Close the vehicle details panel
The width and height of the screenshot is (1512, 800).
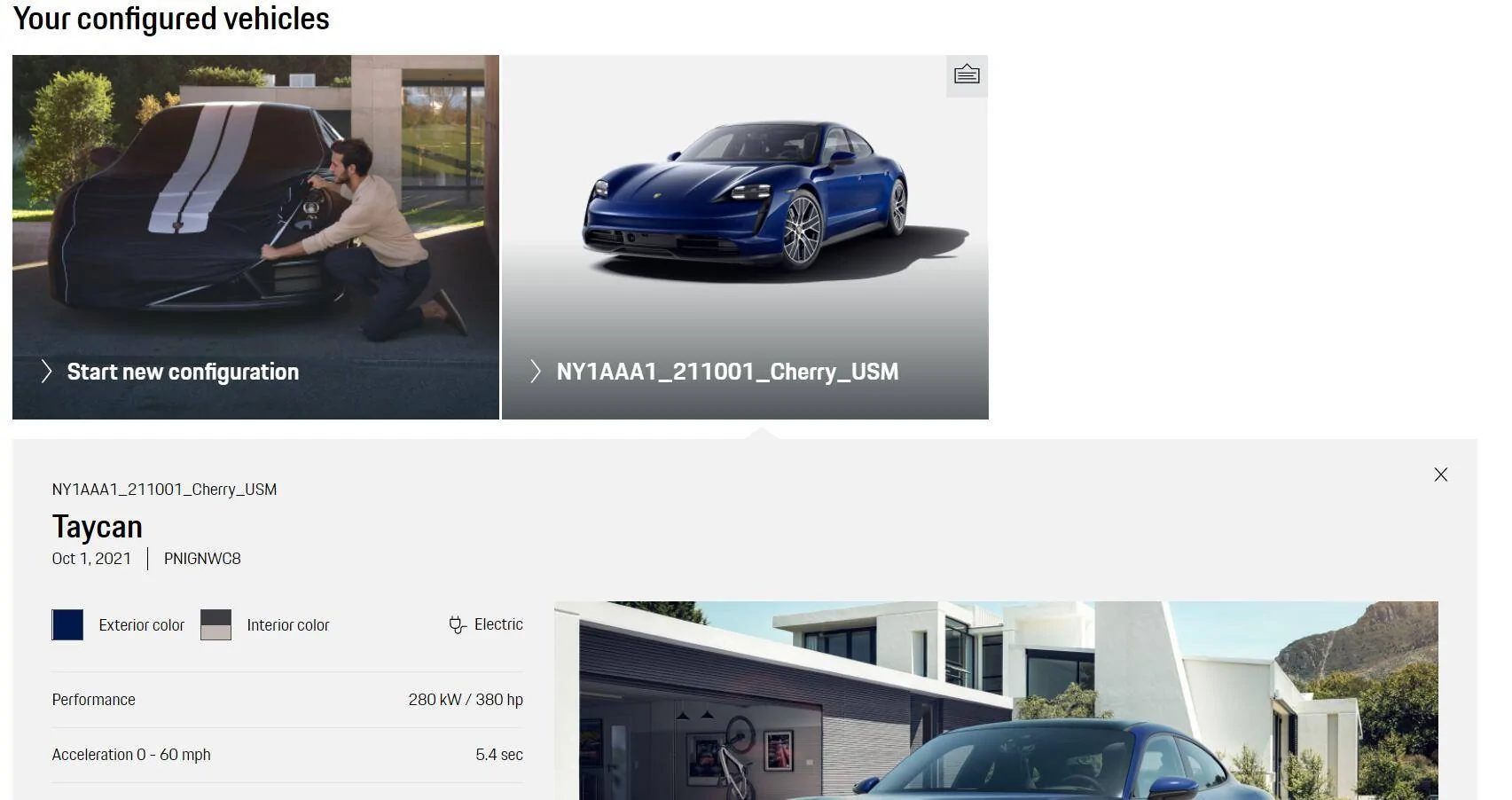click(1441, 475)
